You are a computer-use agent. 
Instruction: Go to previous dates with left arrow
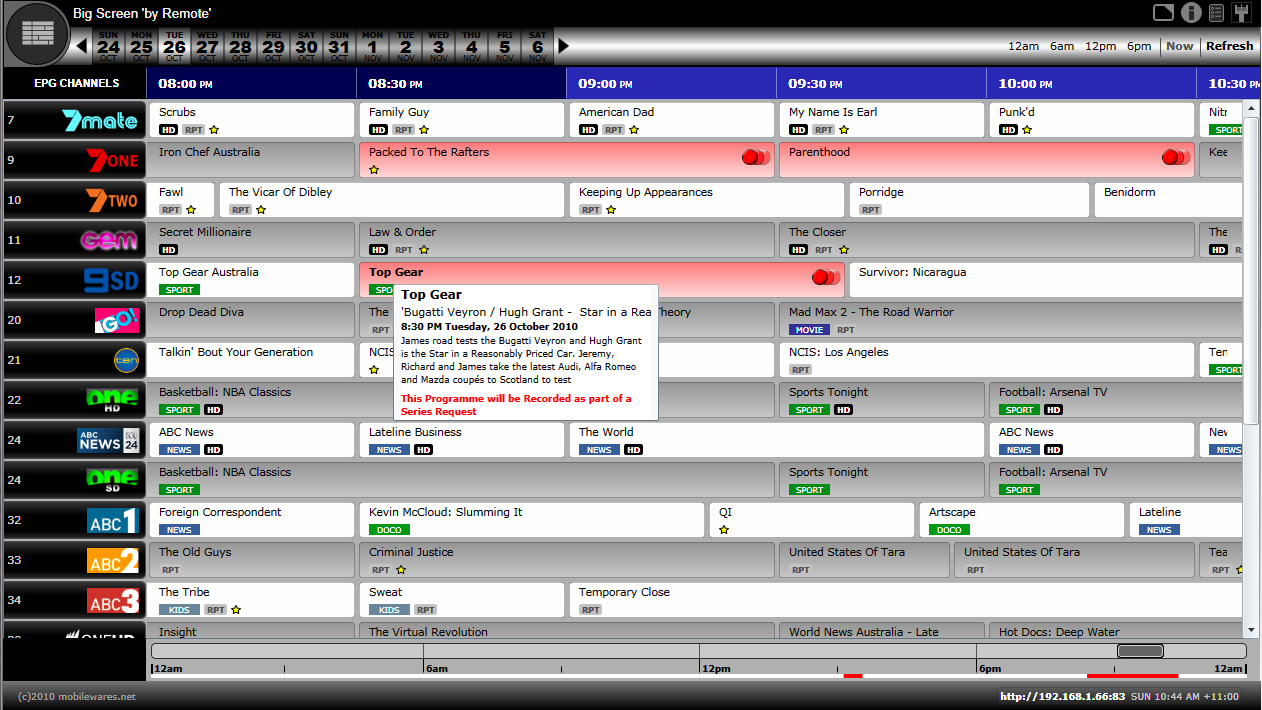click(81, 46)
